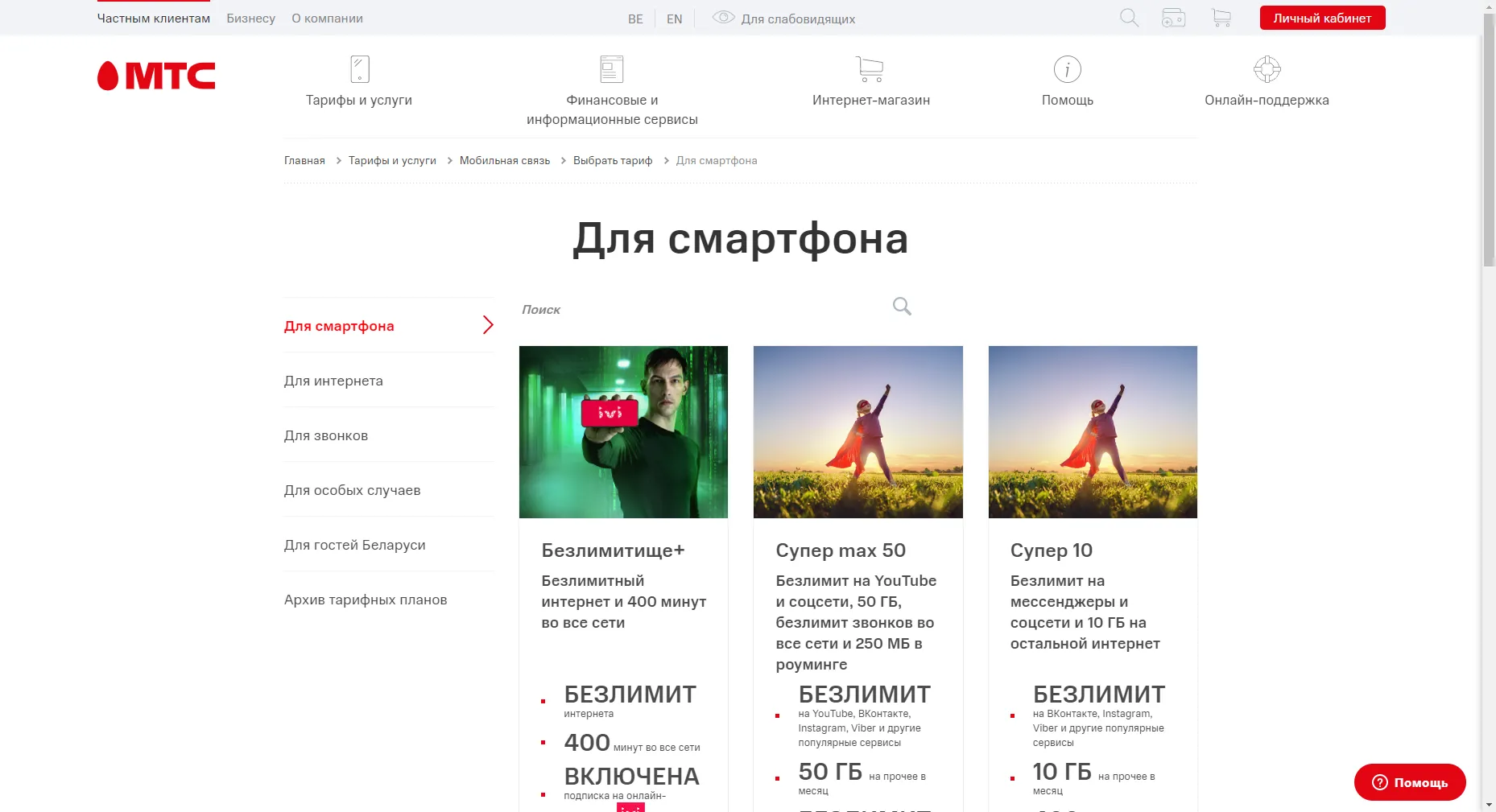The height and width of the screenshot is (812, 1496).
Task: Open the shopping cart icon in top bar
Action: point(1221,18)
